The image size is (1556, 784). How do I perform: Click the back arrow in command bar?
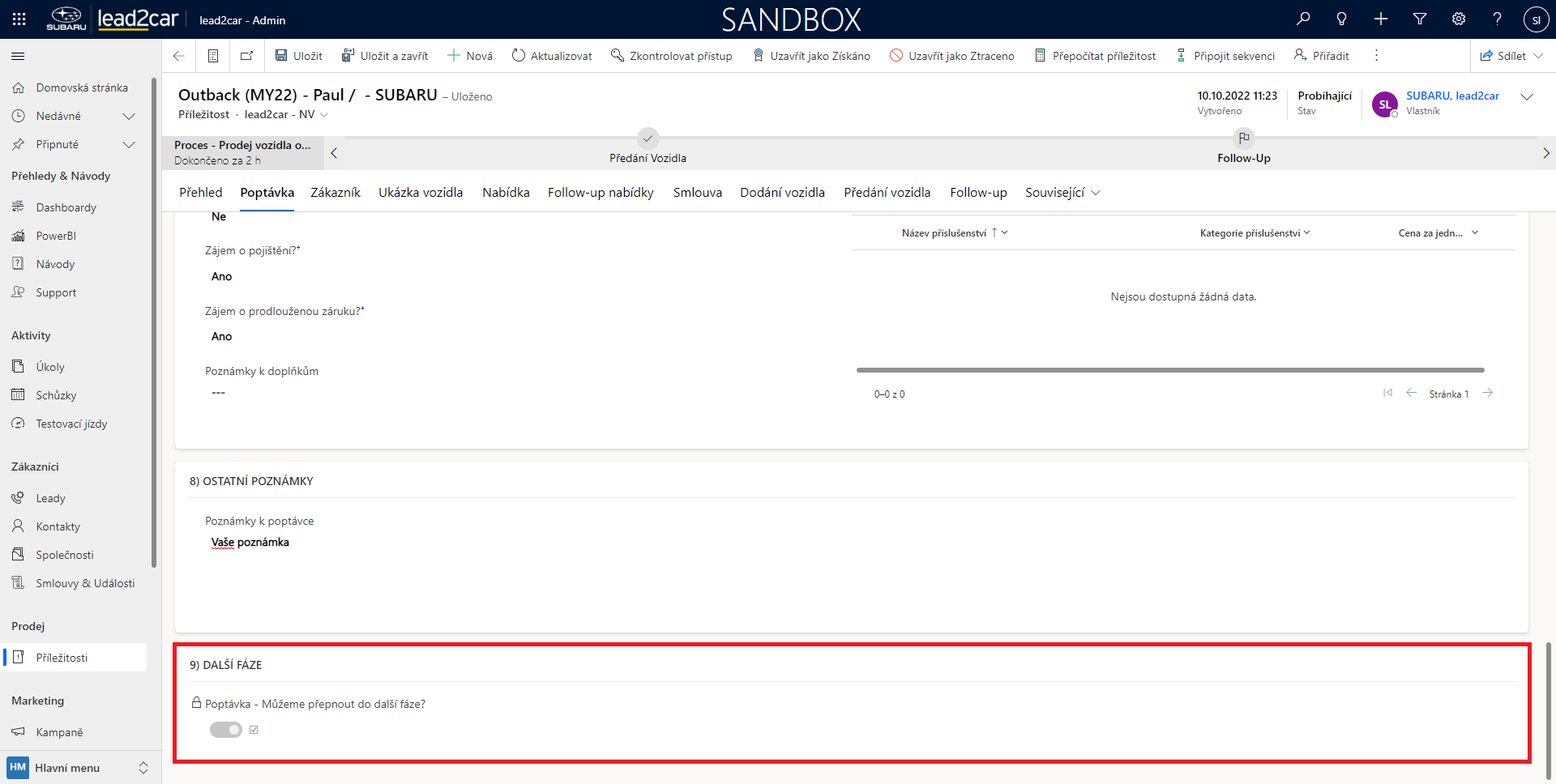tap(179, 56)
